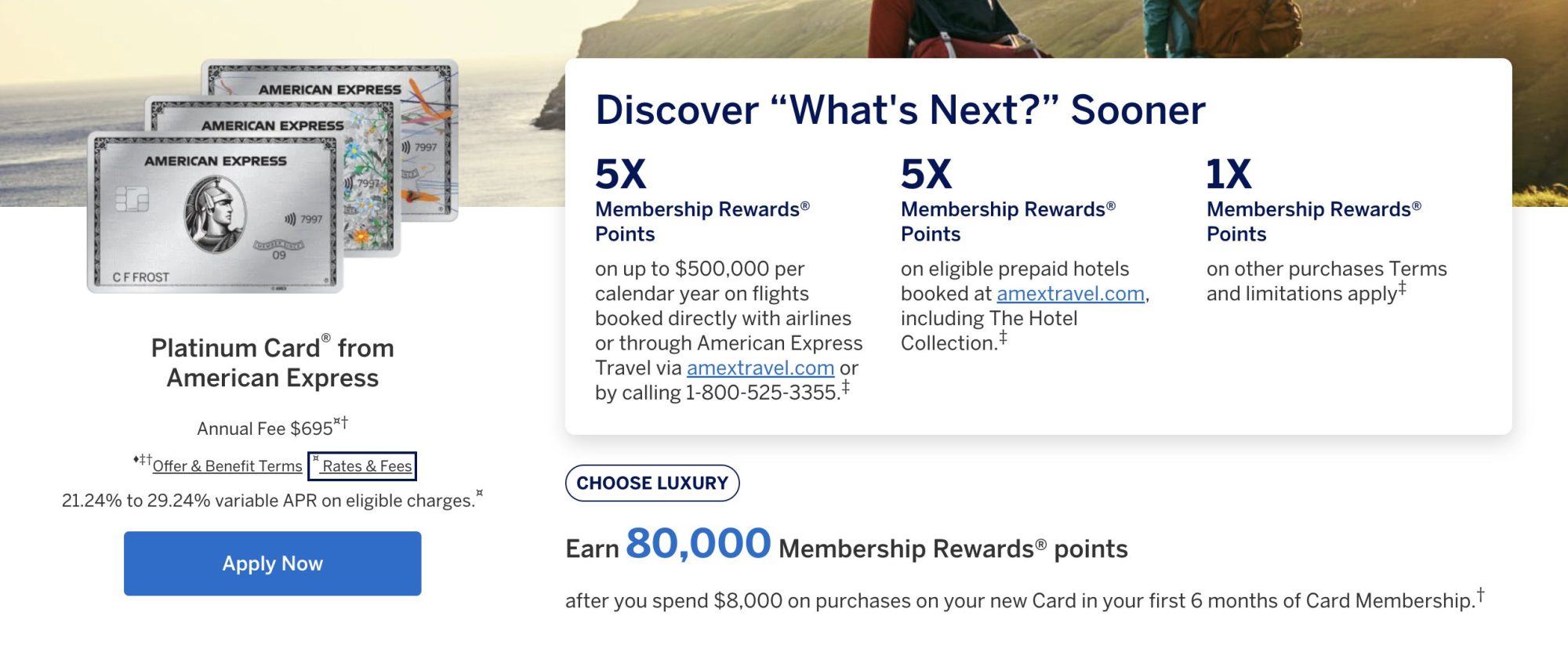Click the double-dagger footnote after 'limitations apply'
Screen dimensions: 1568x659
(x=1402, y=288)
